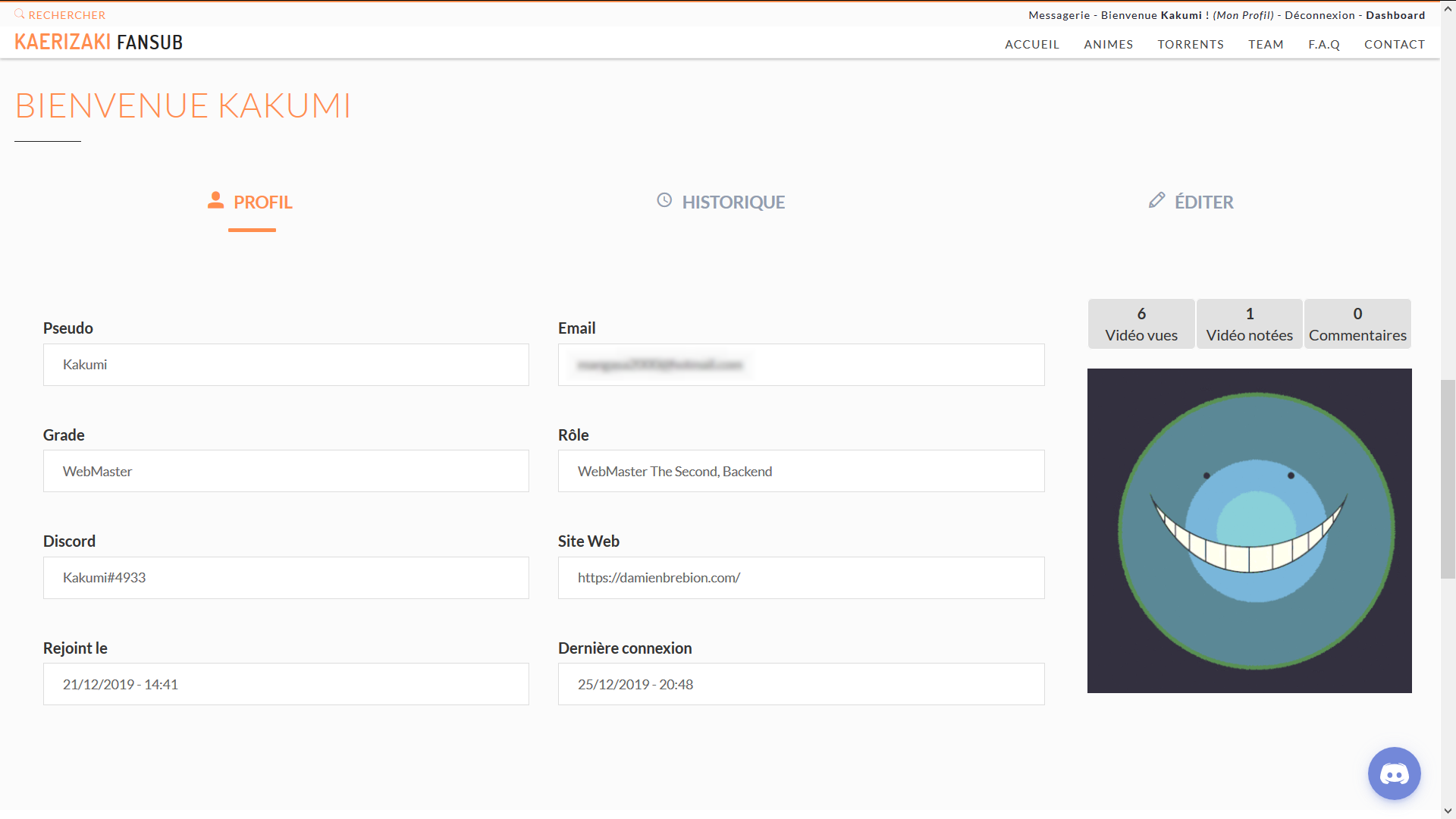Click the page vertical scrollbar thumb
Image resolution: width=1456 pixels, height=819 pixels.
pyautogui.click(x=1448, y=479)
